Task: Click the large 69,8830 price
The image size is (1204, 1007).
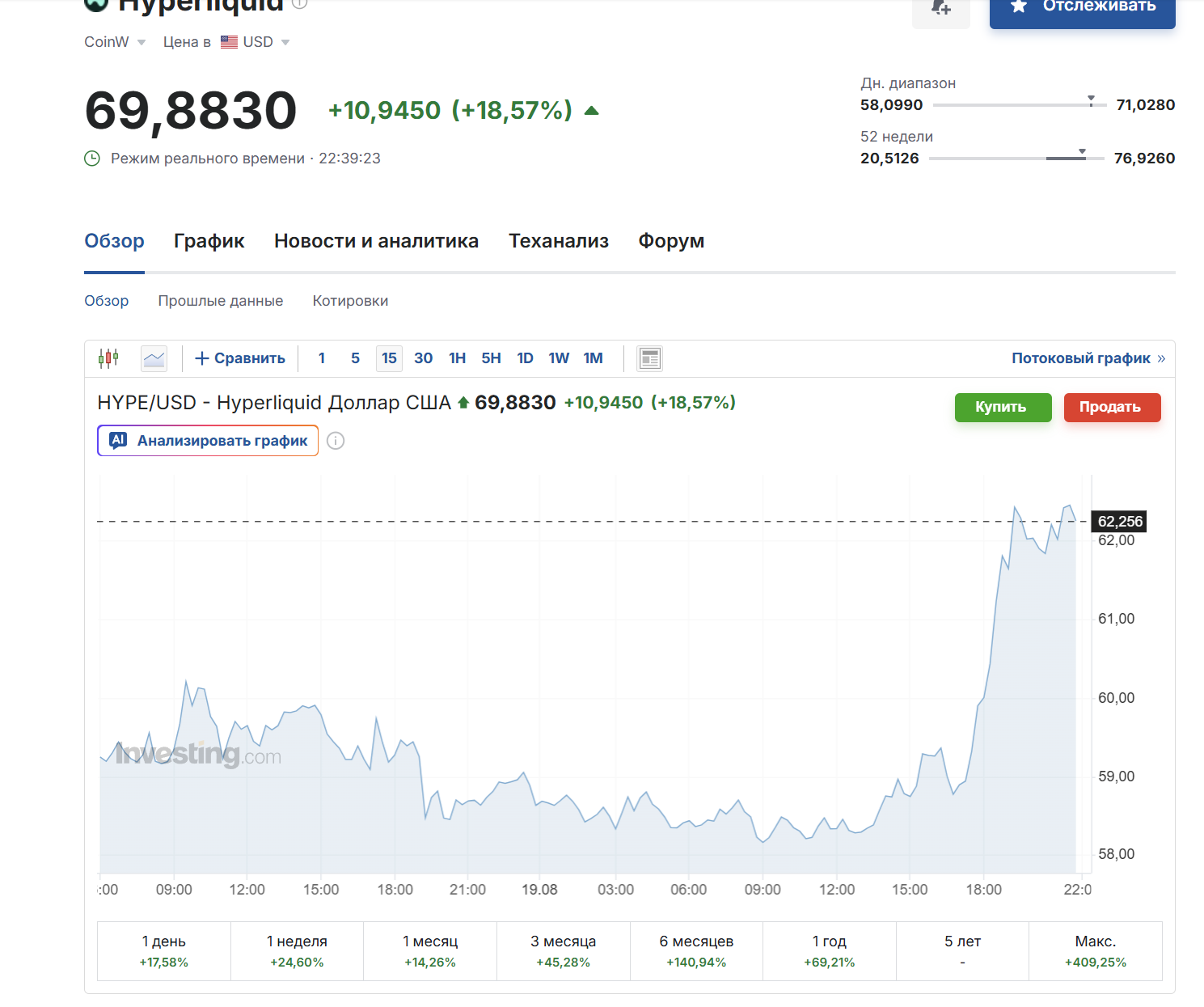Action: tap(191, 111)
